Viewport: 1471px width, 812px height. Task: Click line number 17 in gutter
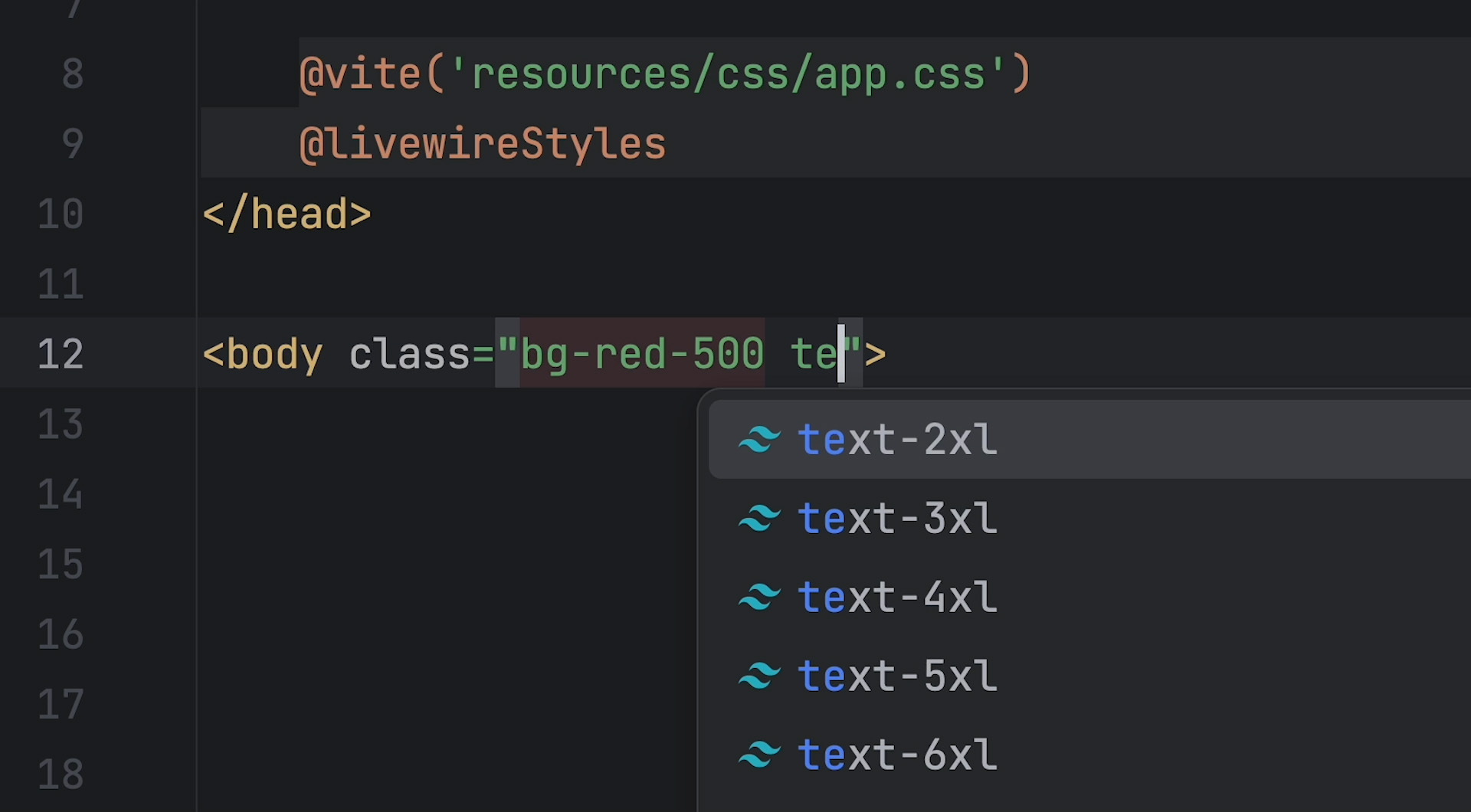(x=61, y=705)
